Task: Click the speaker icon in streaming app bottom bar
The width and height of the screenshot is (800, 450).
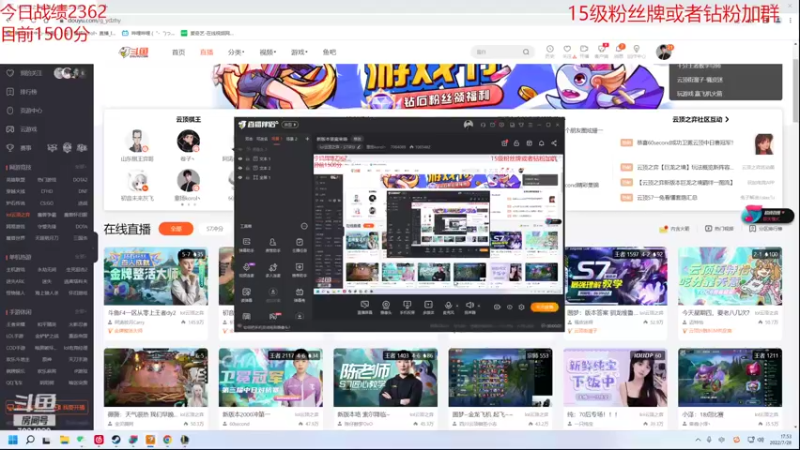Action: pyautogui.click(x=469, y=307)
